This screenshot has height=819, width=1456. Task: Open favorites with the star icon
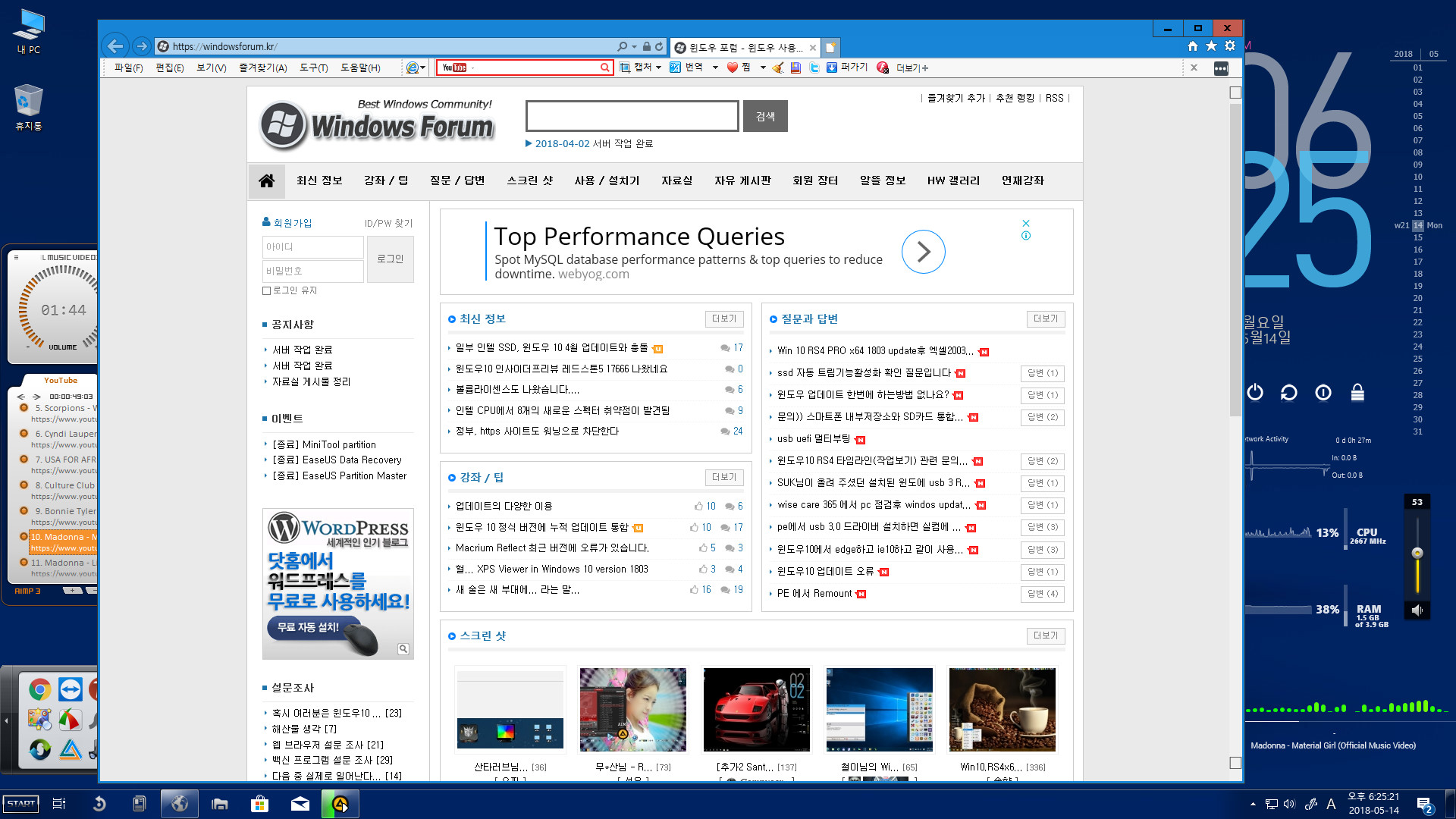[1211, 46]
